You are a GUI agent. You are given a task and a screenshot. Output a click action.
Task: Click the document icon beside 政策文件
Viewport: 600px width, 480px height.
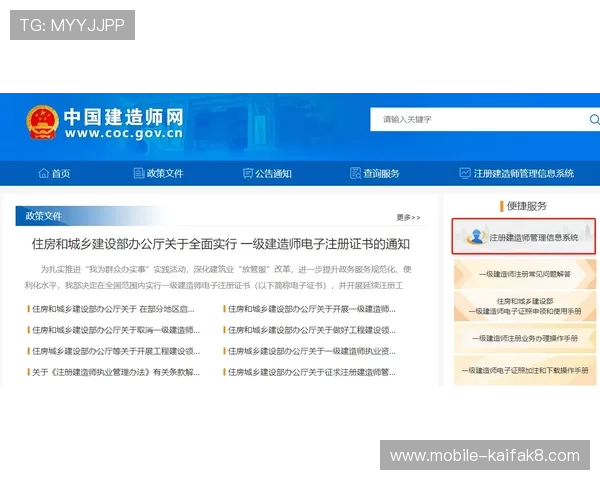coord(139,173)
